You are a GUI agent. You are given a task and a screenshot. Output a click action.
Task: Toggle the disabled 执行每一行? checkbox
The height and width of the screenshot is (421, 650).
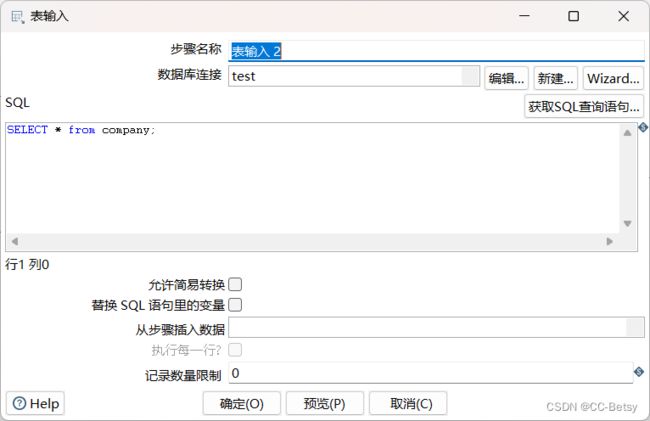pyautogui.click(x=235, y=350)
